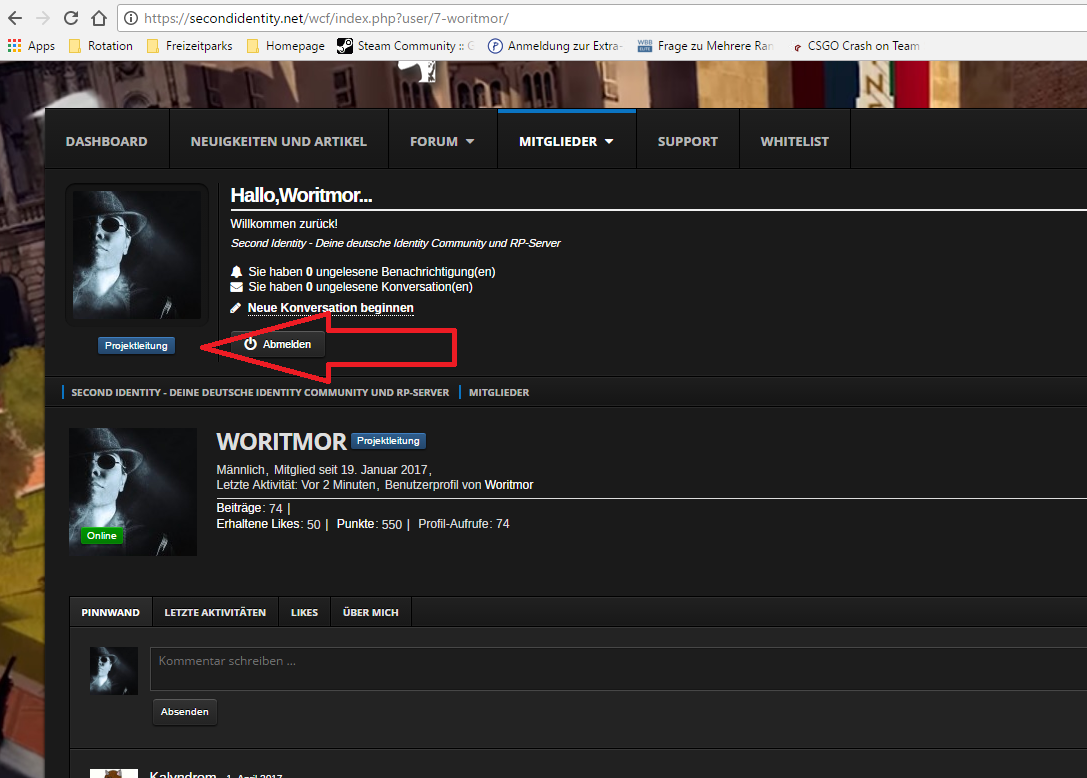This screenshot has height=778, width=1087.
Task: Open the Whitelist page
Action: click(794, 141)
